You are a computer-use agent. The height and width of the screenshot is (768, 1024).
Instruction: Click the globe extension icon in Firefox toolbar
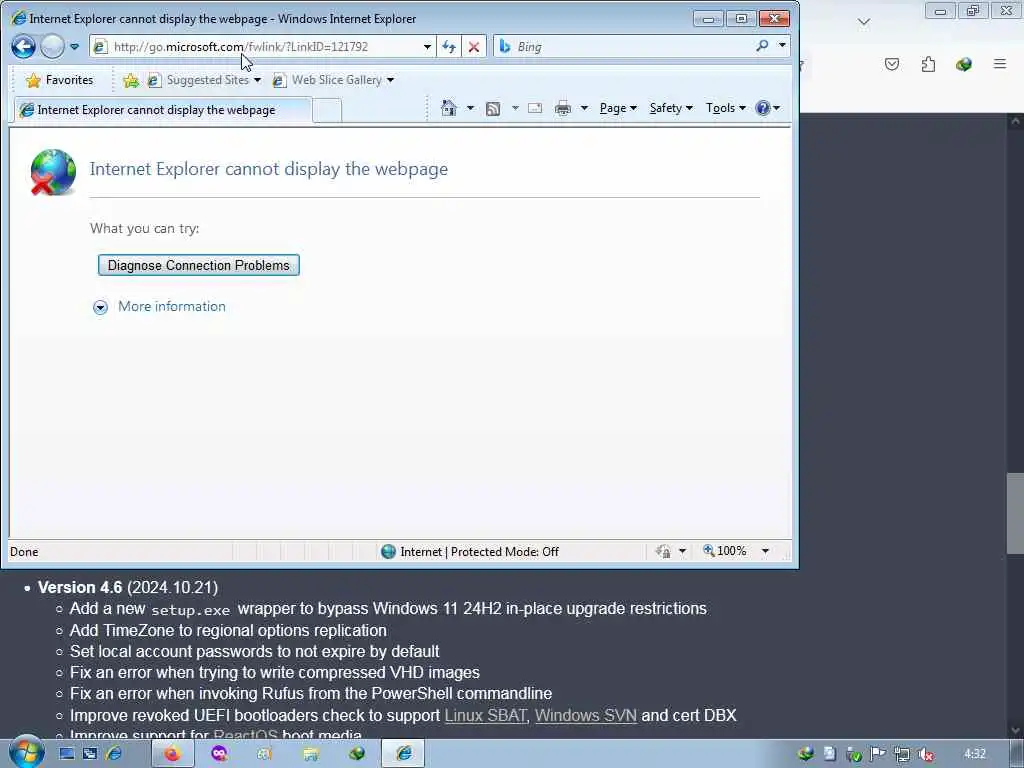[x=964, y=64]
